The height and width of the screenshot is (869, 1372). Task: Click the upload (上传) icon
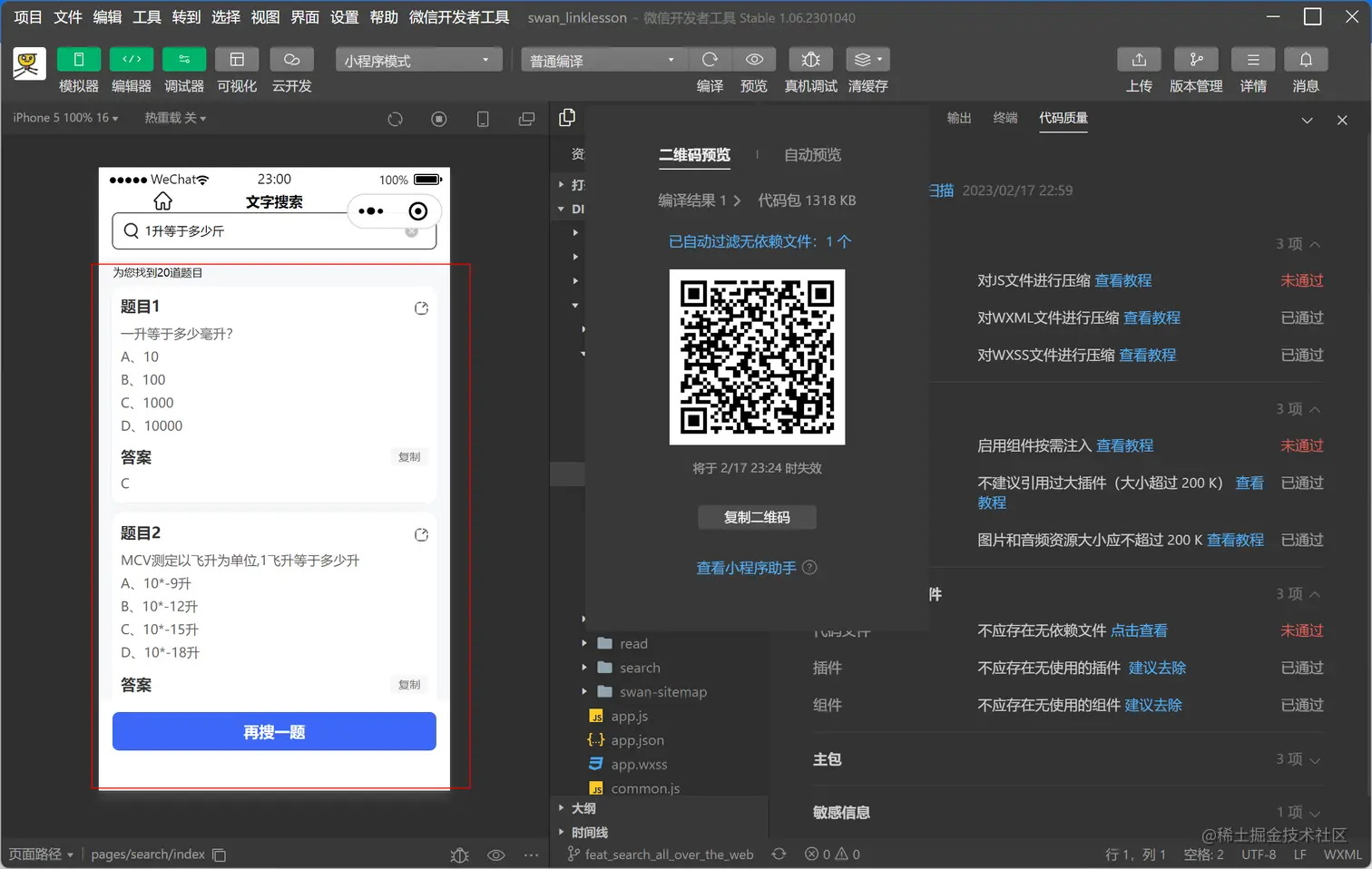click(x=1139, y=59)
